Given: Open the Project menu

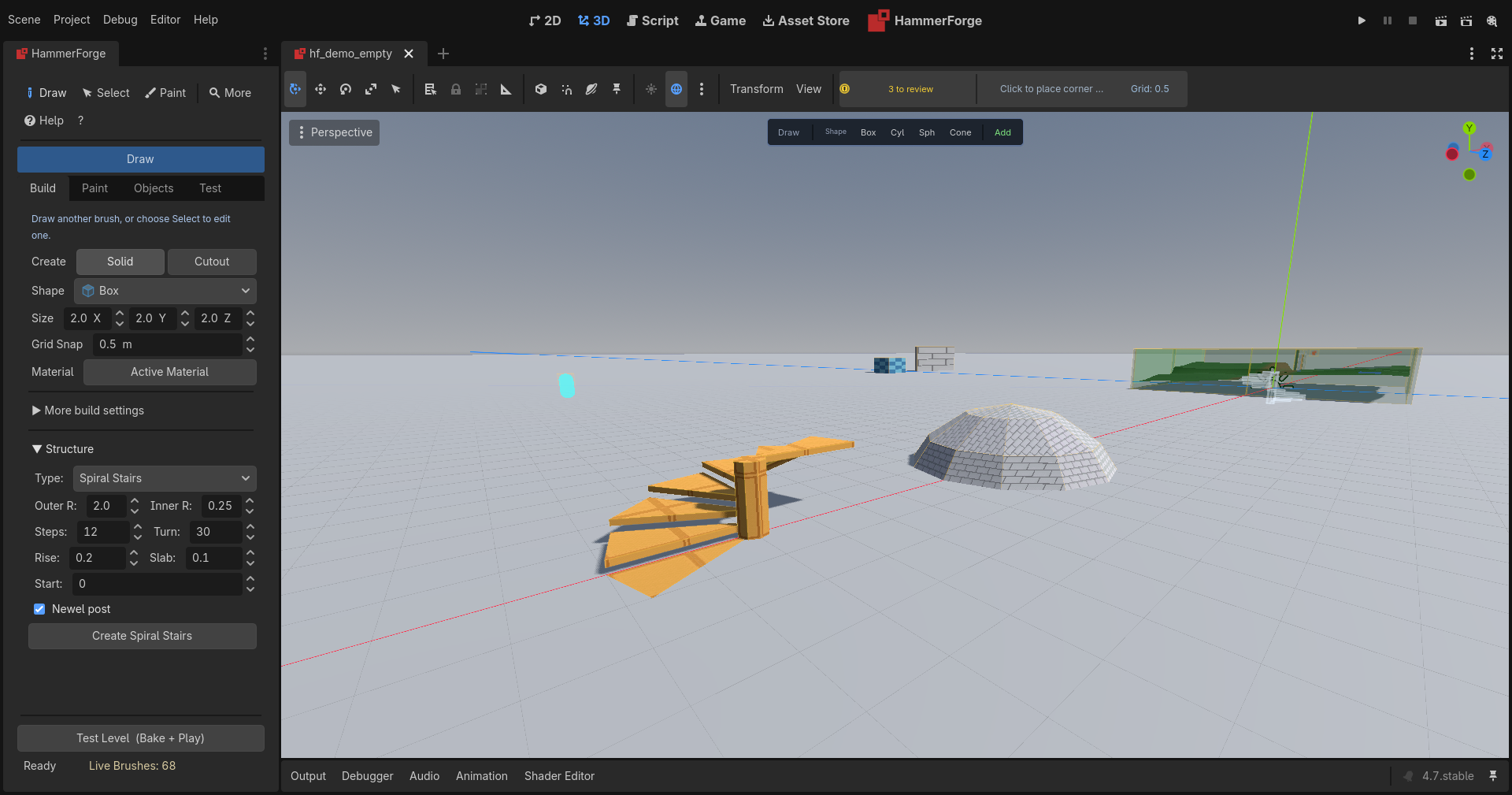Looking at the screenshot, I should point(72,20).
